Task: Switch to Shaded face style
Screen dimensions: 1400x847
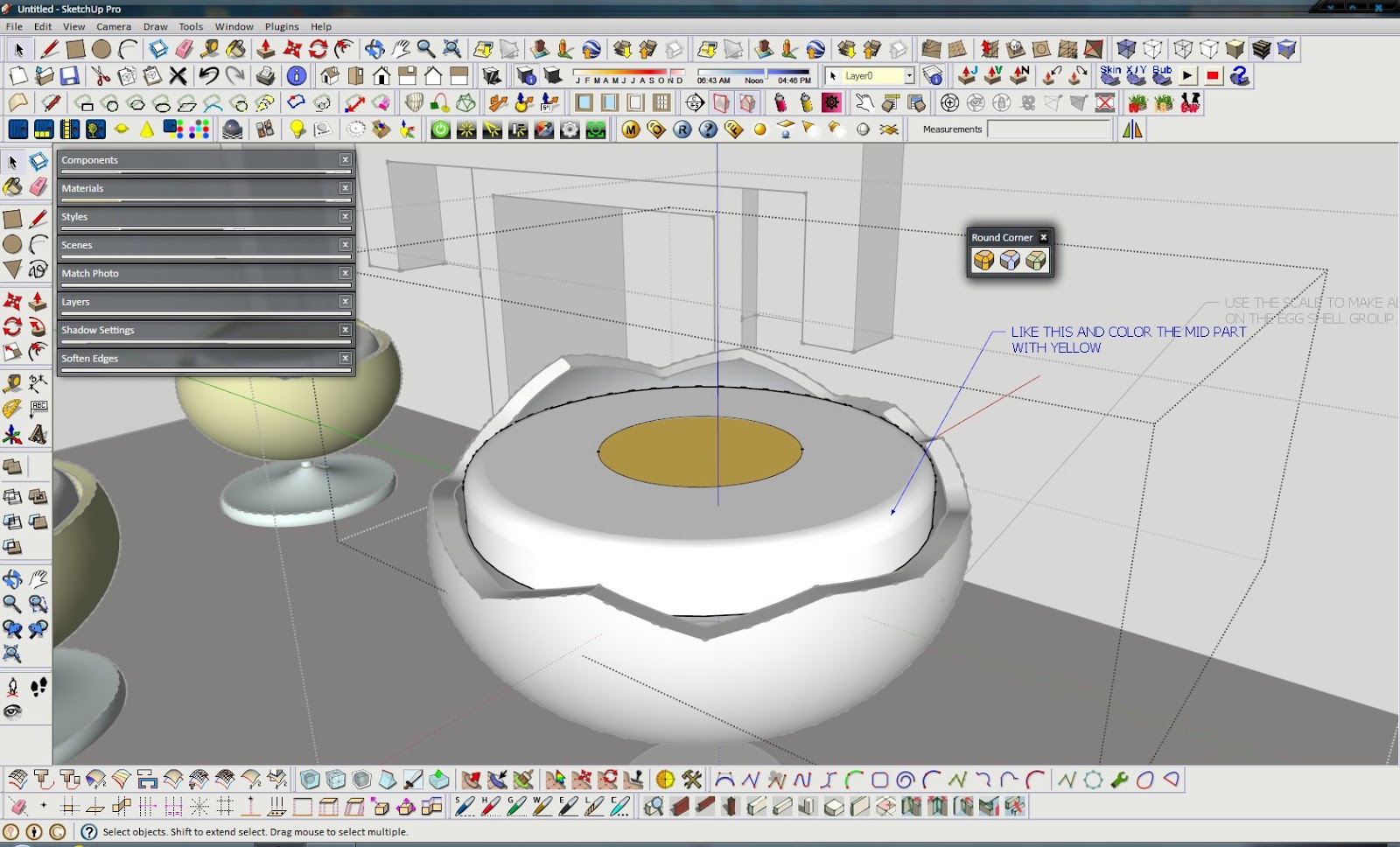Action: [1235, 49]
